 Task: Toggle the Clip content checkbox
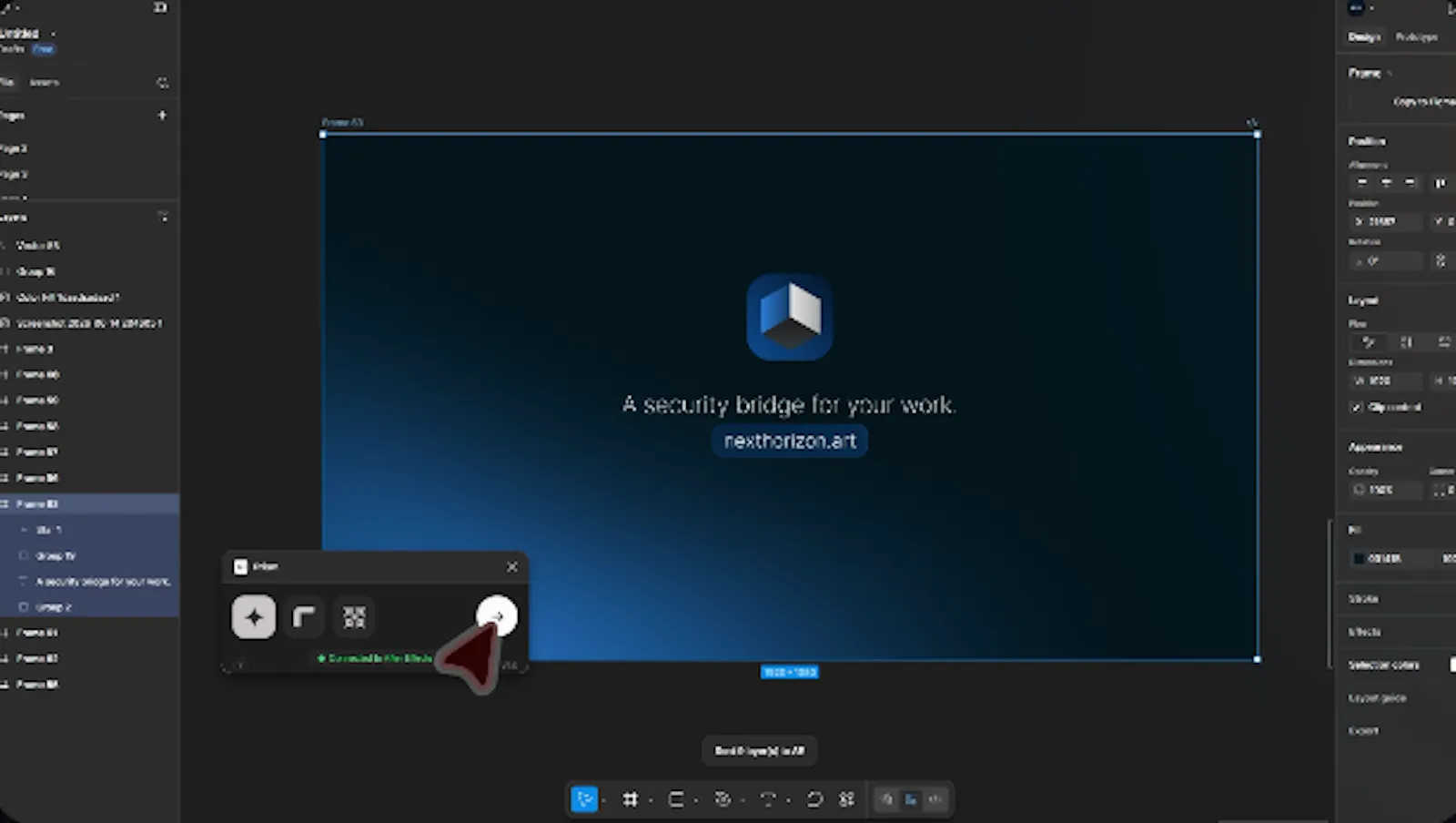[1357, 407]
